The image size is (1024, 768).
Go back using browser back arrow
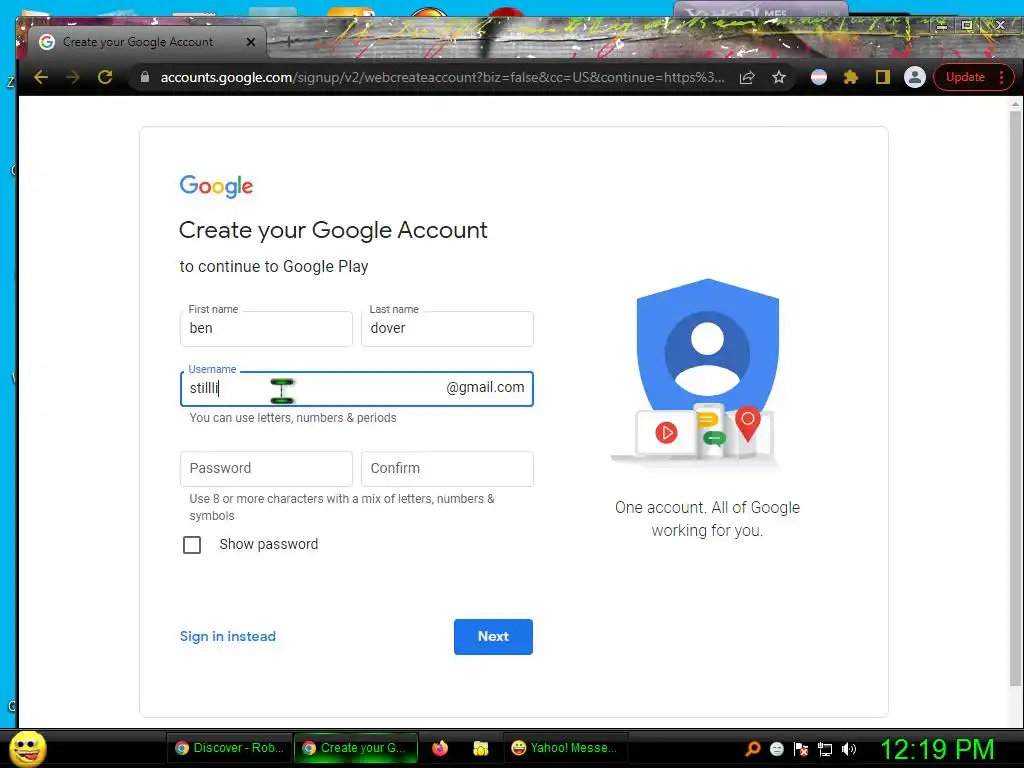(41, 77)
